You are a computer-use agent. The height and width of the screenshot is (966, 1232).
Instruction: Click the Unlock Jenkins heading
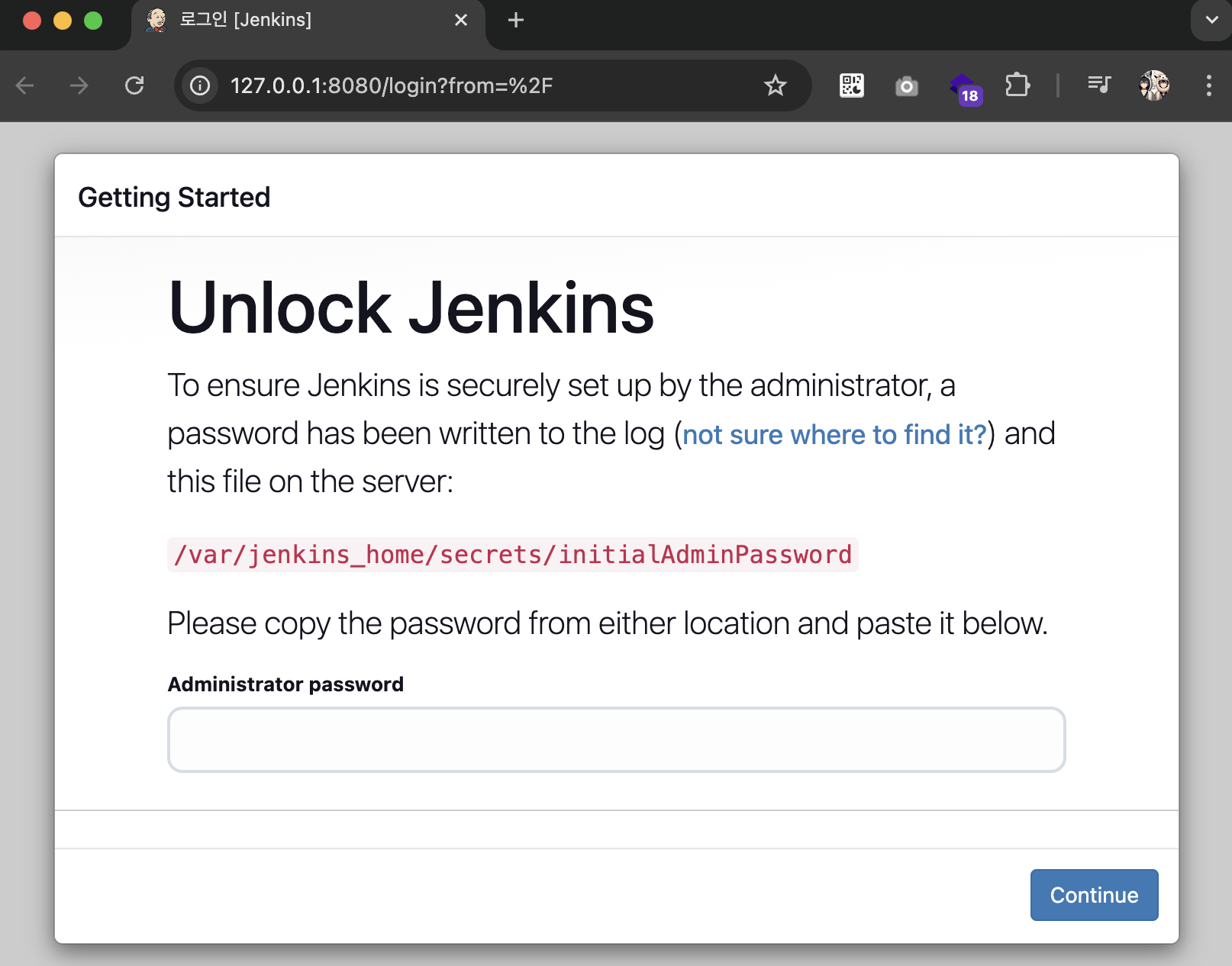pyautogui.click(x=411, y=307)
